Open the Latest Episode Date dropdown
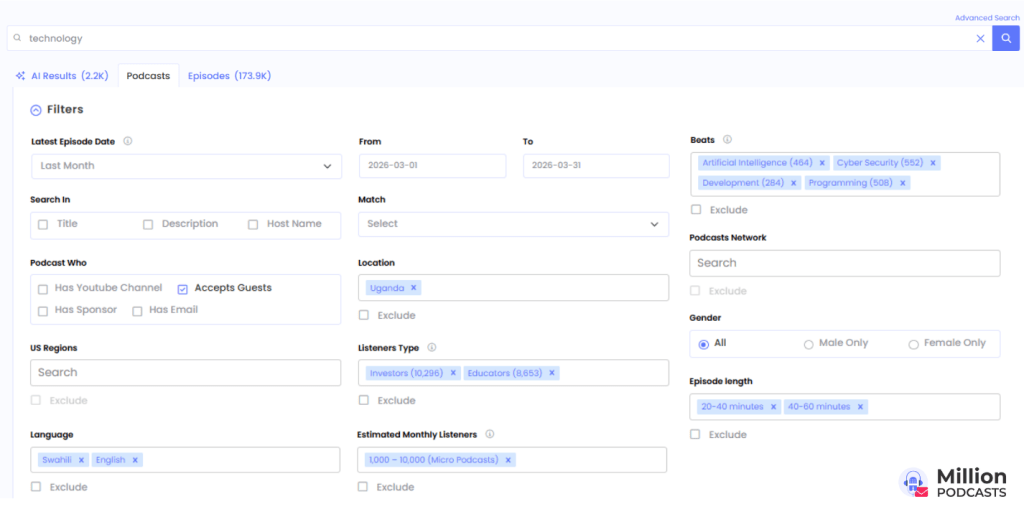The height and width of the screenshot is (517, 1024). coord(185,166)
